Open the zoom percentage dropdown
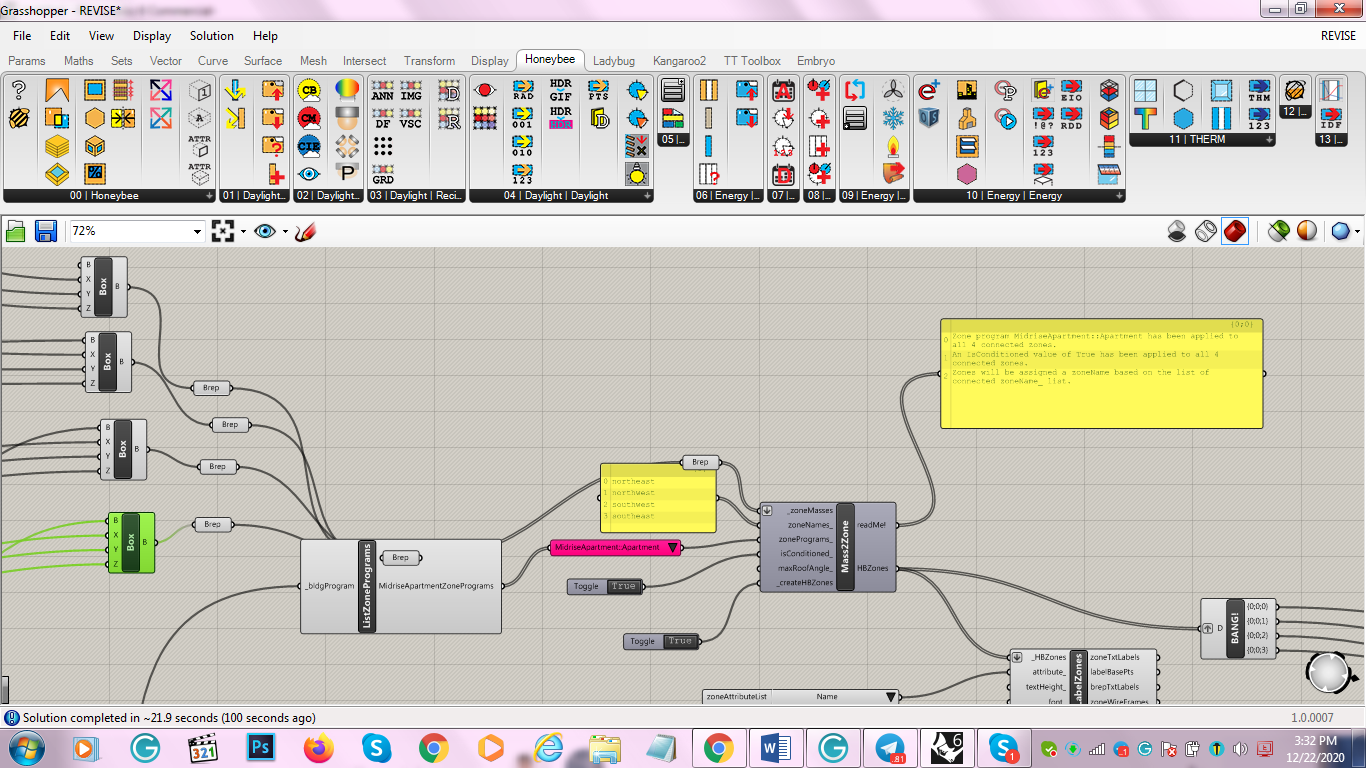 (196, 231)
